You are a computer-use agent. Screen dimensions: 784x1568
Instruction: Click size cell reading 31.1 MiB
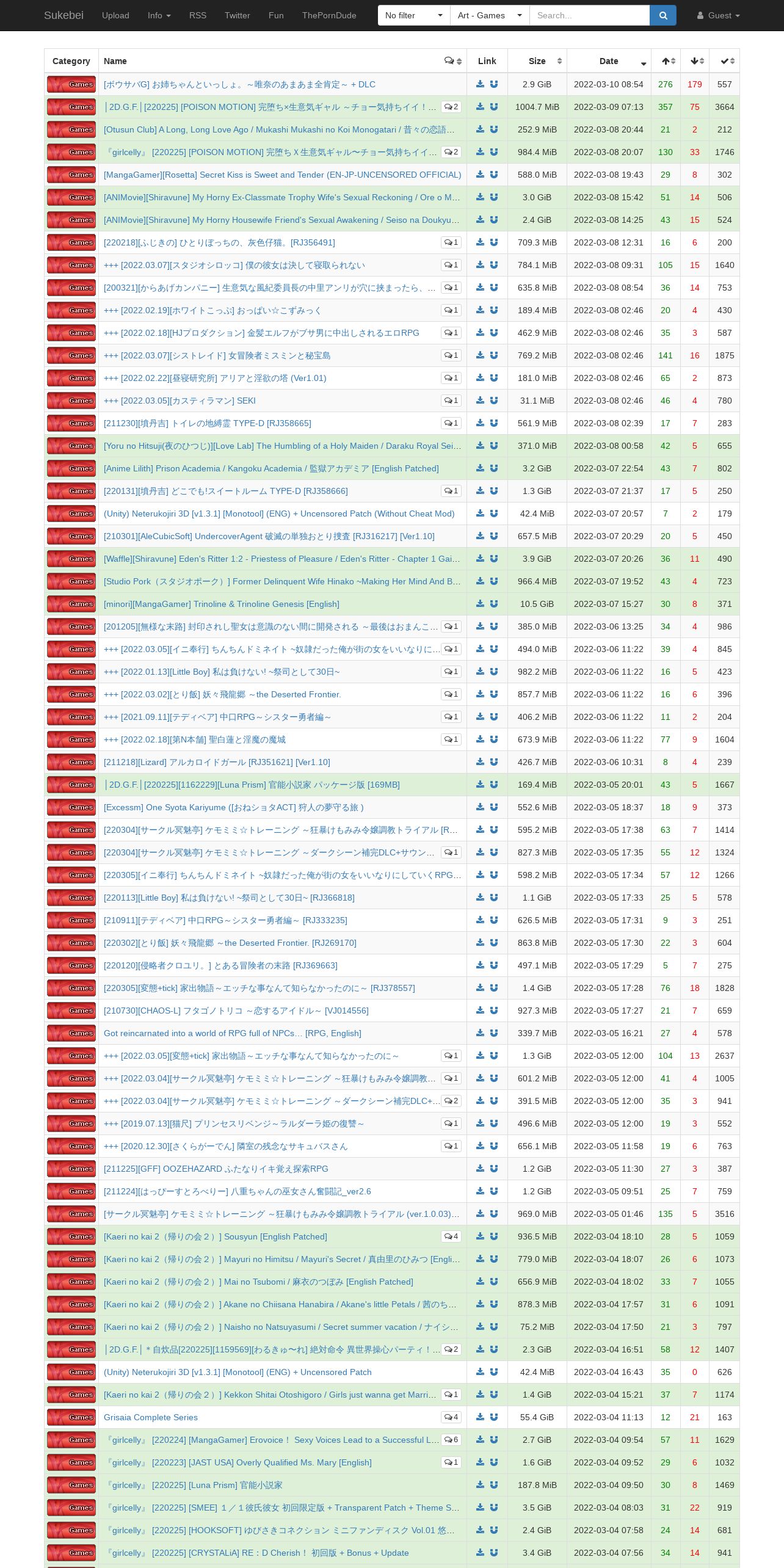[537, 401]
